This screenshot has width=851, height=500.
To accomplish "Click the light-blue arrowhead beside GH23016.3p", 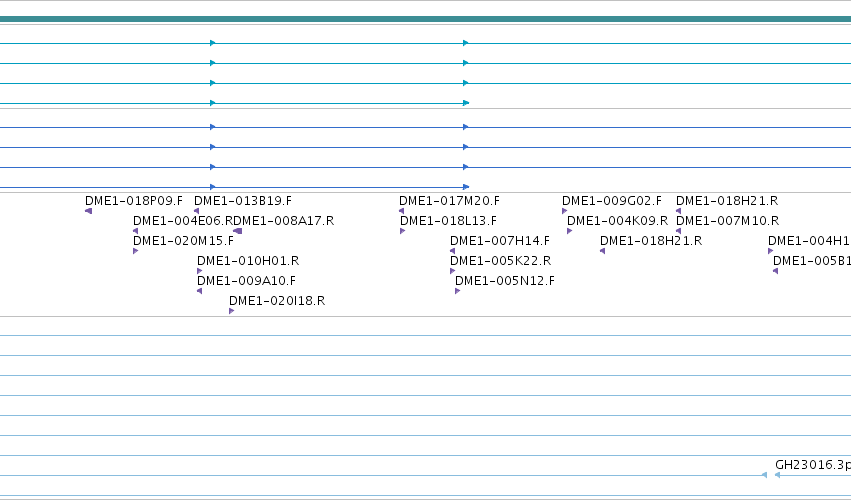I will (778, 475).
